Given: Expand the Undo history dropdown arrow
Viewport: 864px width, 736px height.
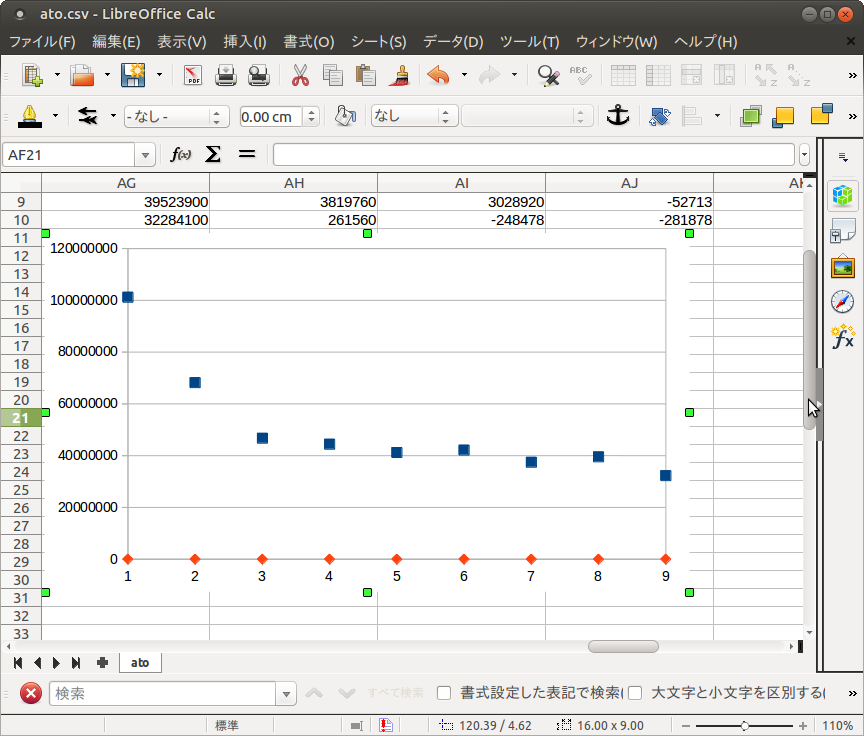Looking at the screenshot, I should [465, 75].
